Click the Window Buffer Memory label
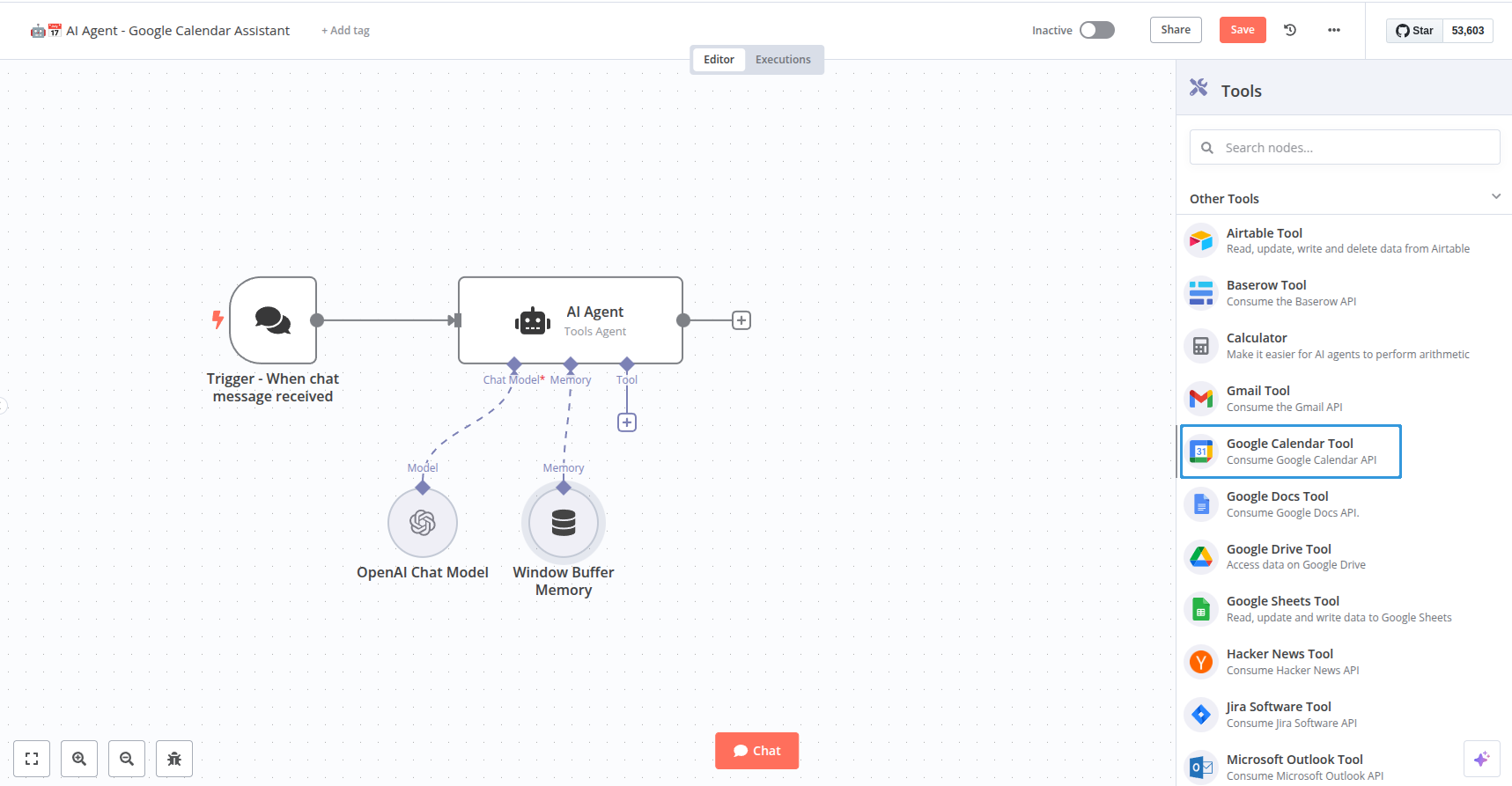The image size is (1512, 786). point(564,581)
